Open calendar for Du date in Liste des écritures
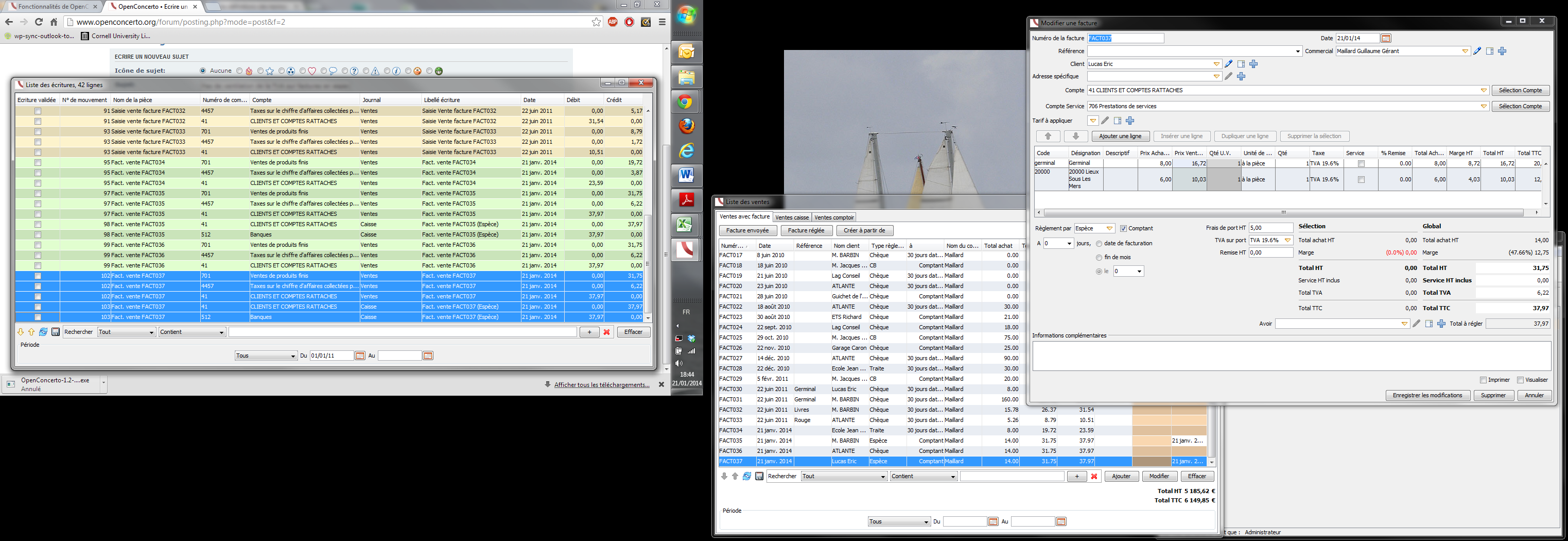The image size is (1568, 541). pyautogui.click(x=360, y=356)
